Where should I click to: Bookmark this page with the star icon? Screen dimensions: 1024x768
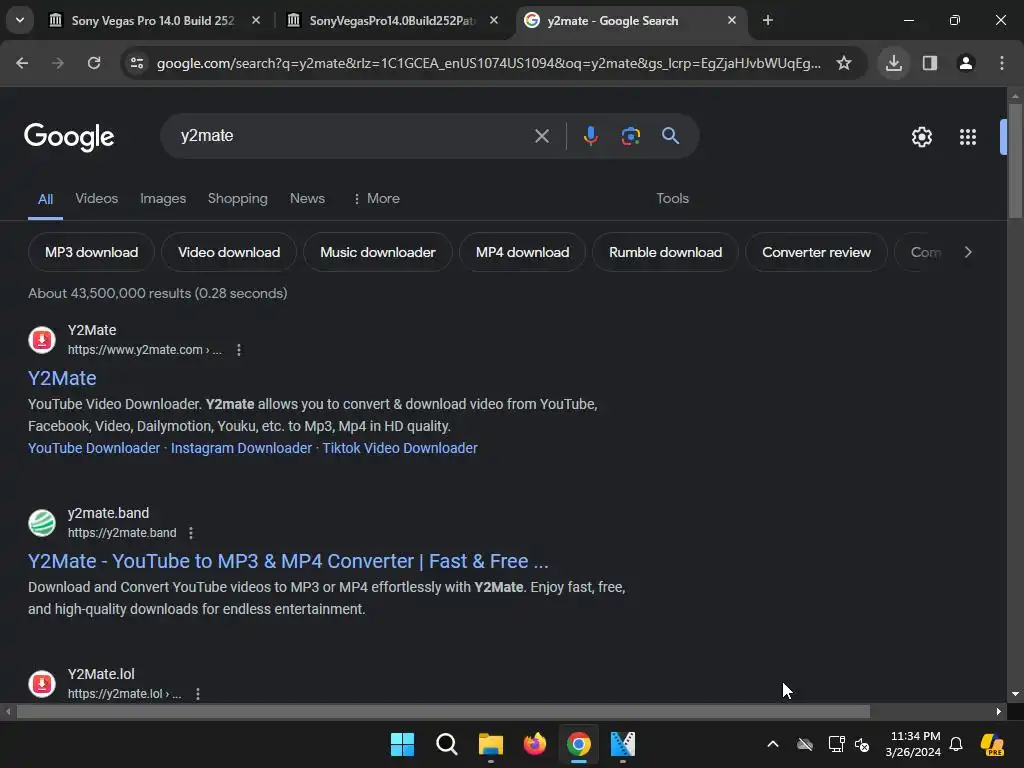pyautogui.click(x=844, y=63)
